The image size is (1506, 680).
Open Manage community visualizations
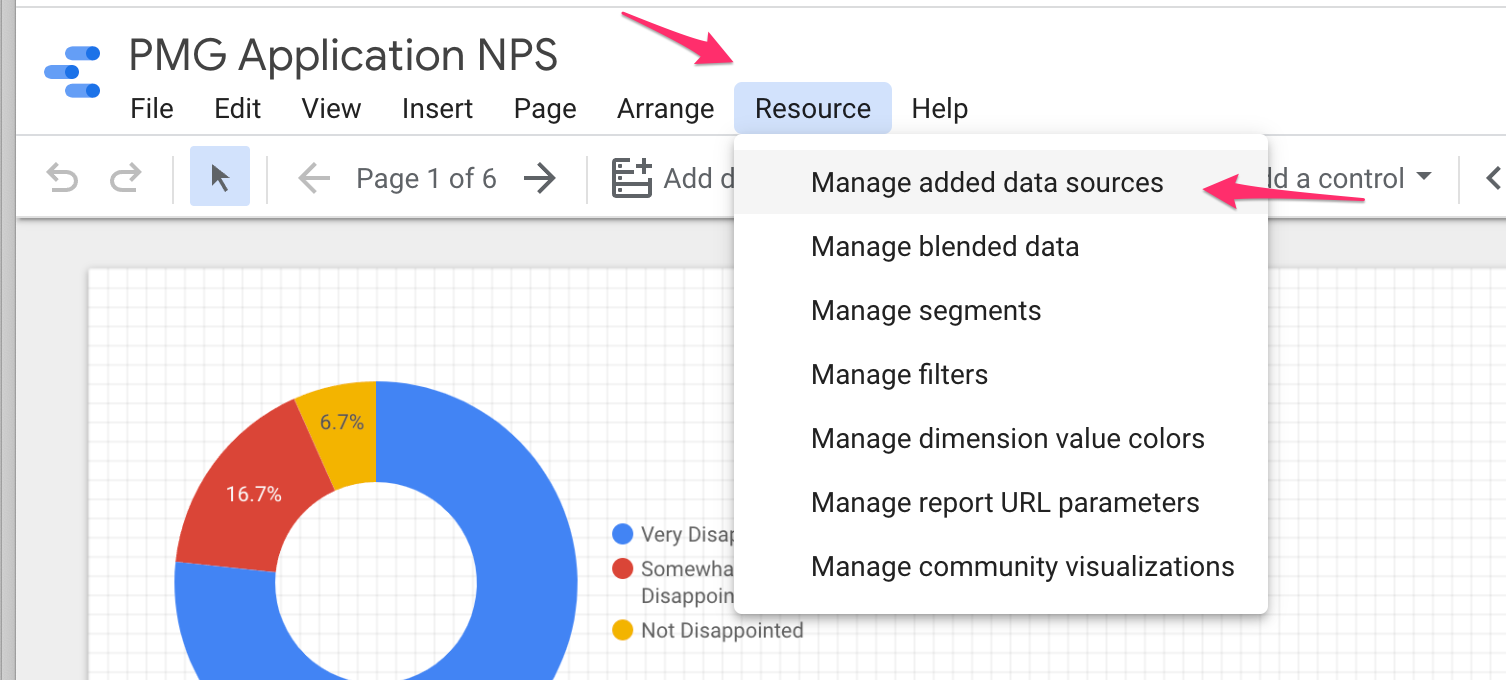[x=1022, y=567]
